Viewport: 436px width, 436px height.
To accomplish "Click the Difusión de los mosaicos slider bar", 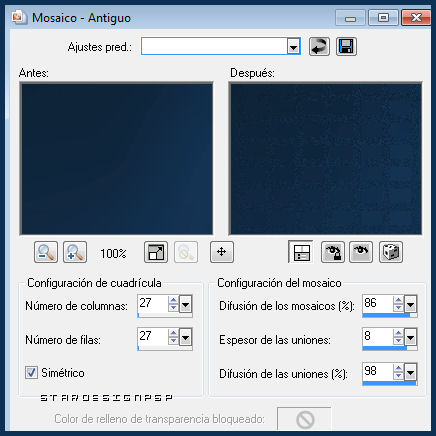I will click(x=390, y=315).
